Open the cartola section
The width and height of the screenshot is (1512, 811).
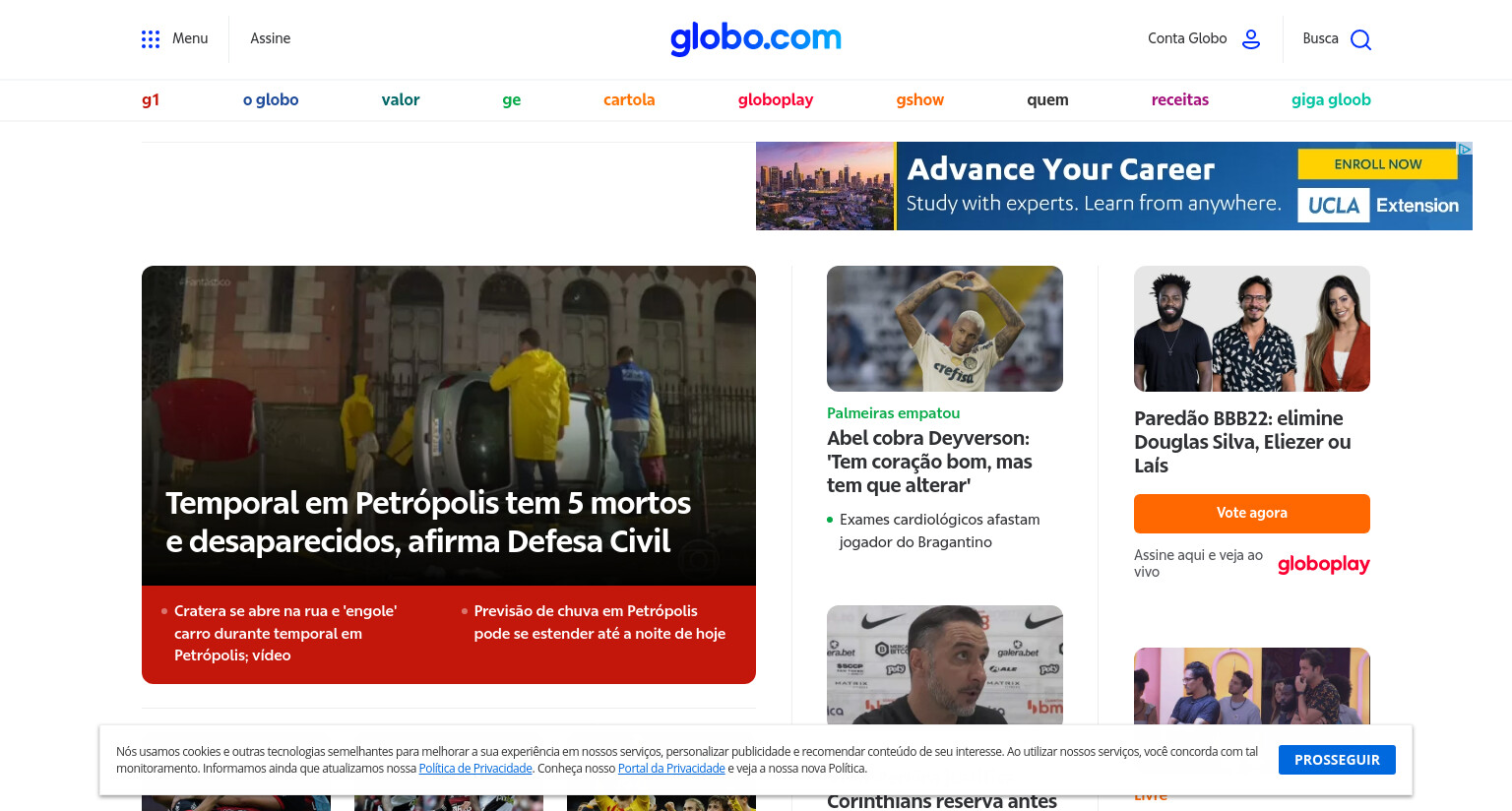(629, 99)
